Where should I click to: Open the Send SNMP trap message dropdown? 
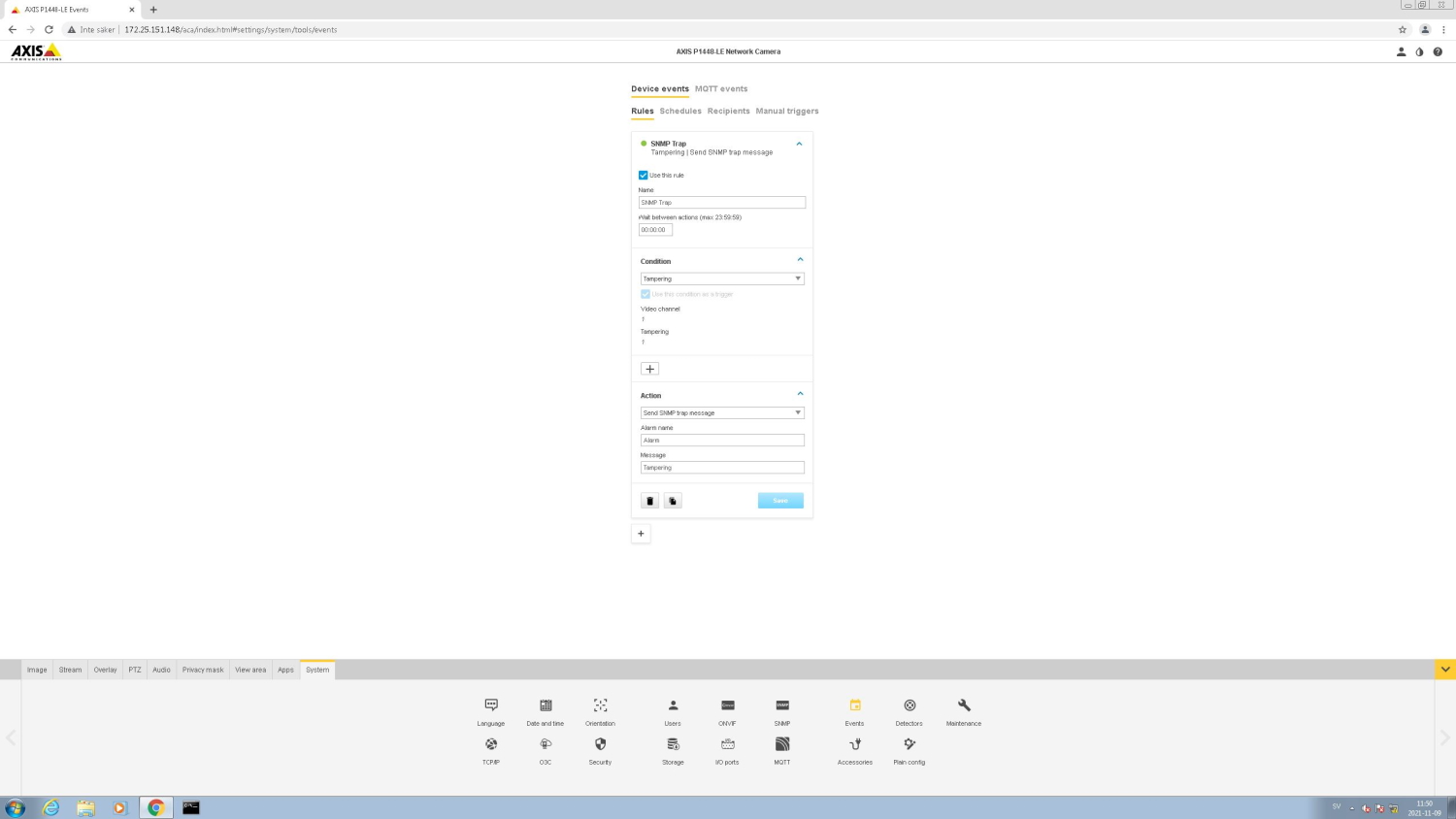pos(722,412)
